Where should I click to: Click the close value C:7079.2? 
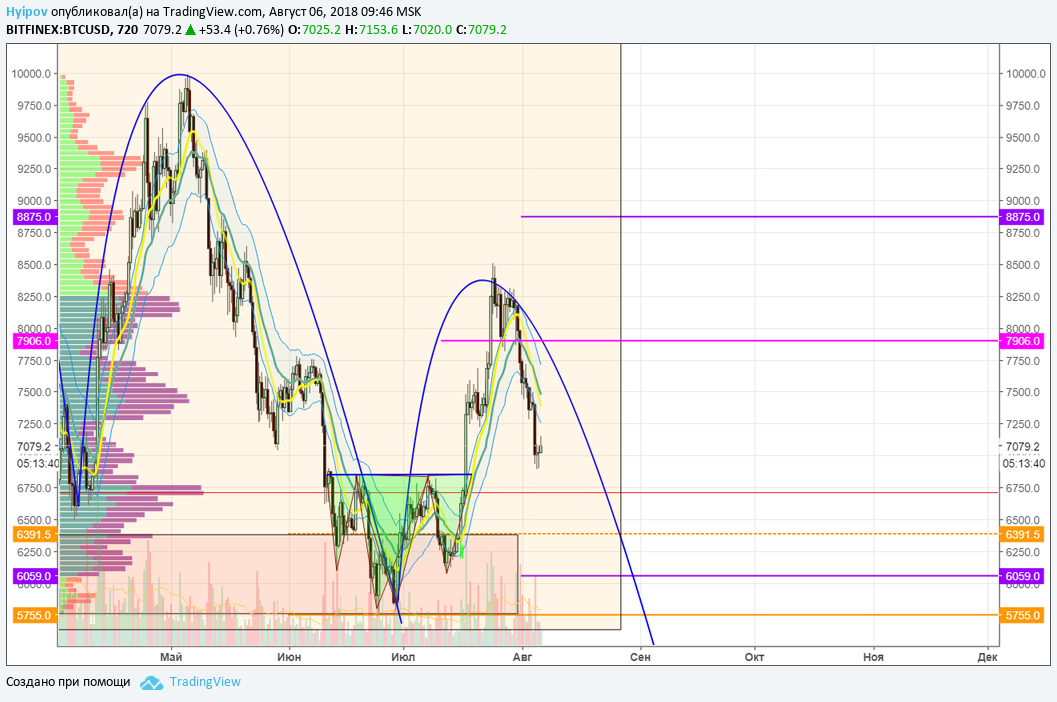pos(481,30)
